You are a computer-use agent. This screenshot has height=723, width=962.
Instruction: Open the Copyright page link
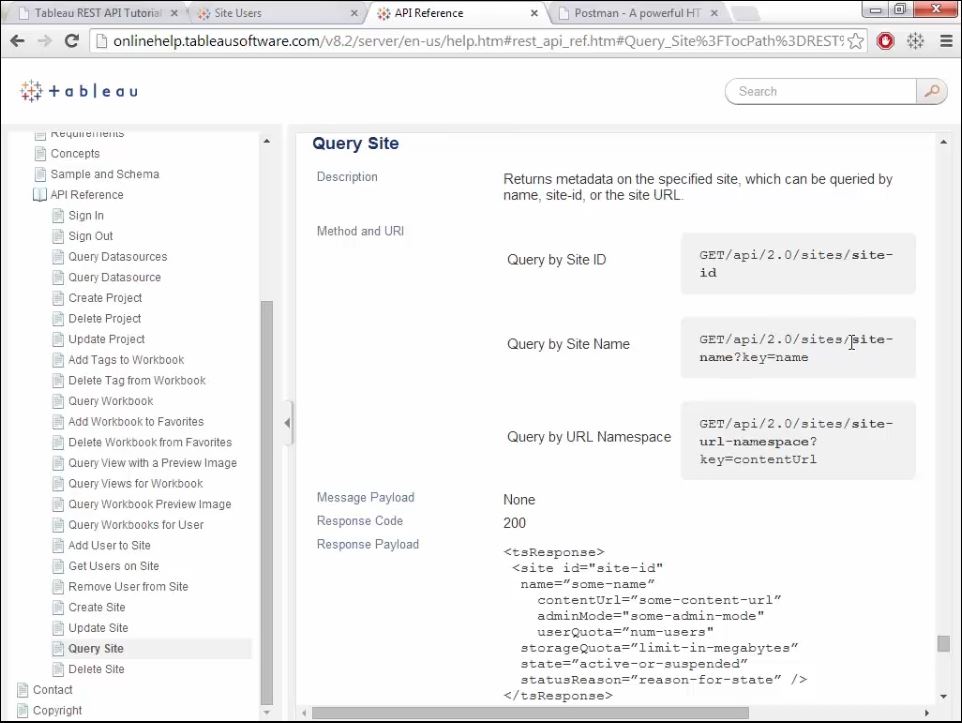[57, 711]
